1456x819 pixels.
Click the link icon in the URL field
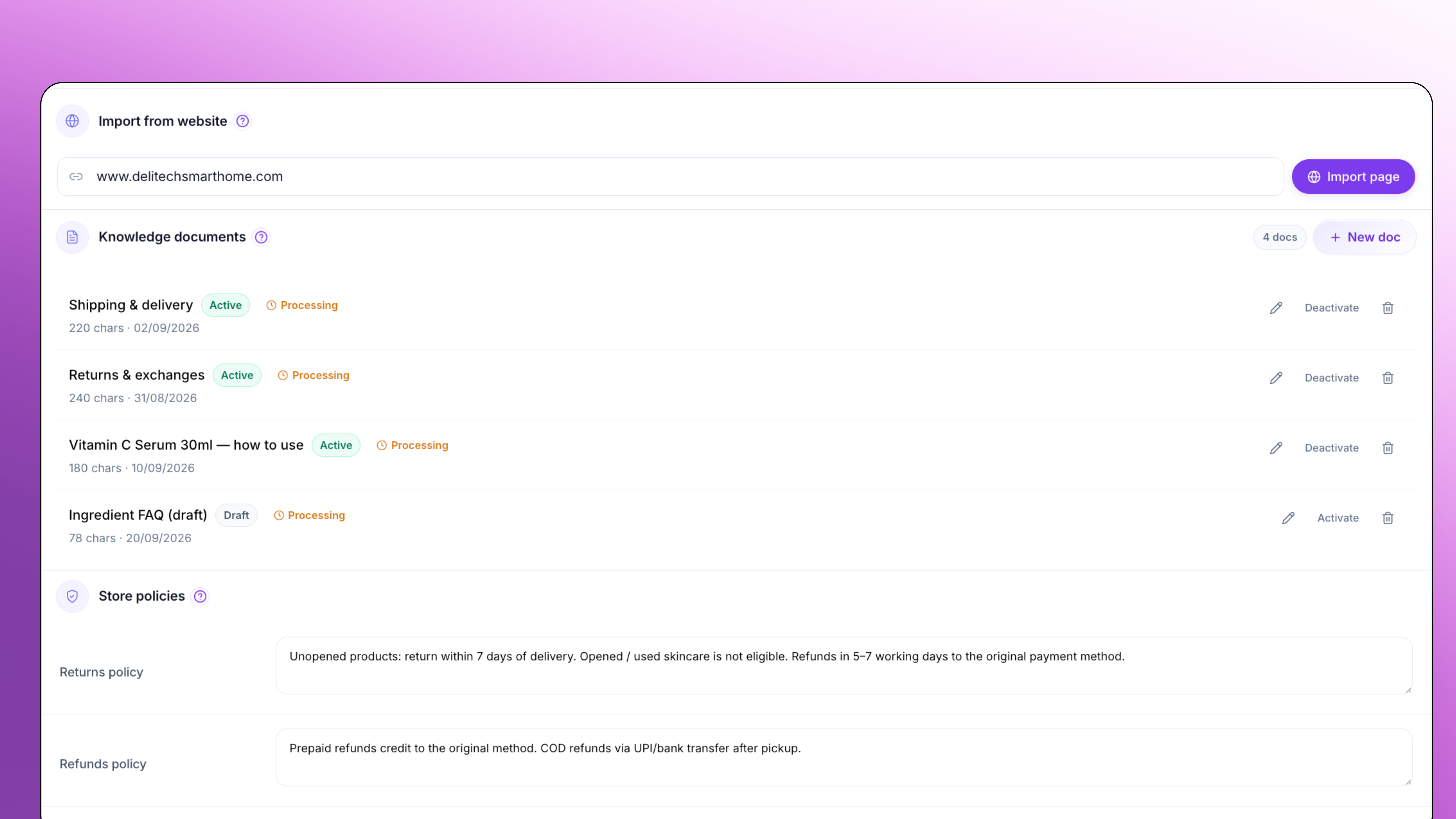[76, 176]
